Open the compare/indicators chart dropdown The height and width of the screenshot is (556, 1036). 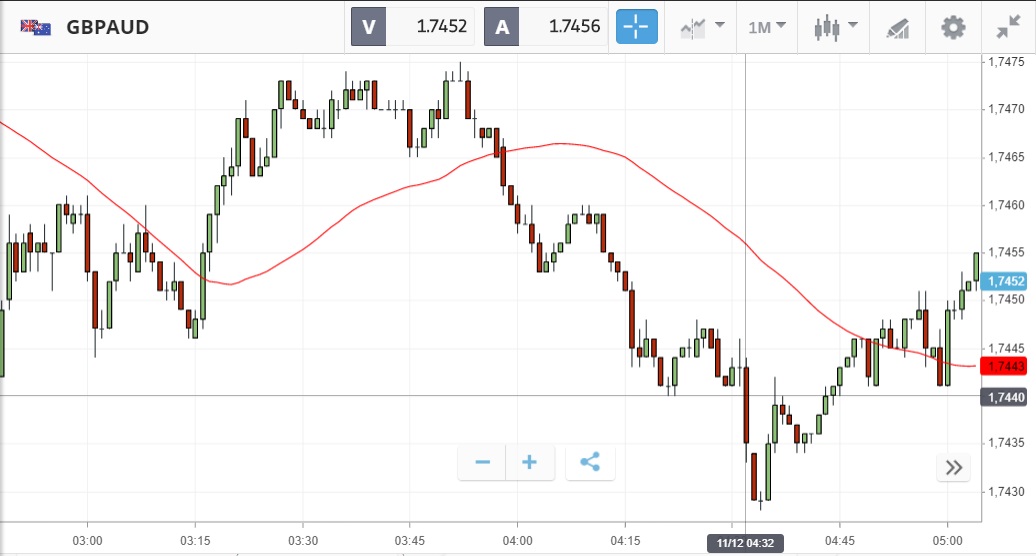701,27
